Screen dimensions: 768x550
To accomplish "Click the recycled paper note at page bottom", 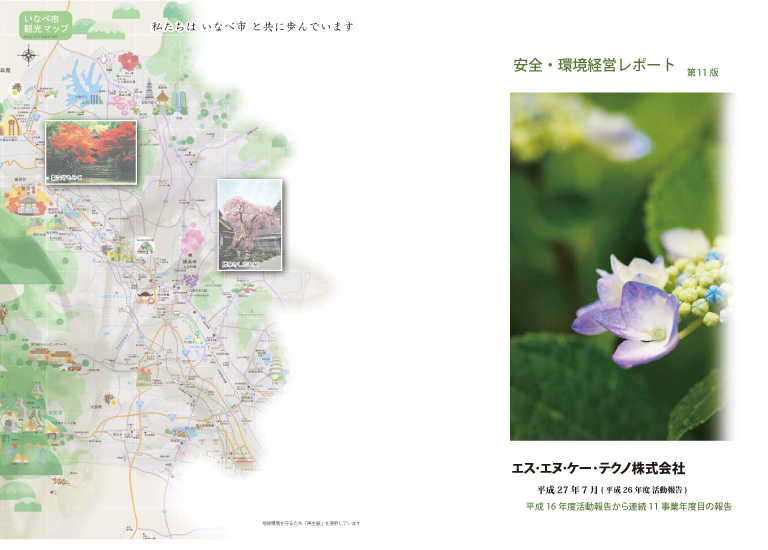I will click(311, 523).
